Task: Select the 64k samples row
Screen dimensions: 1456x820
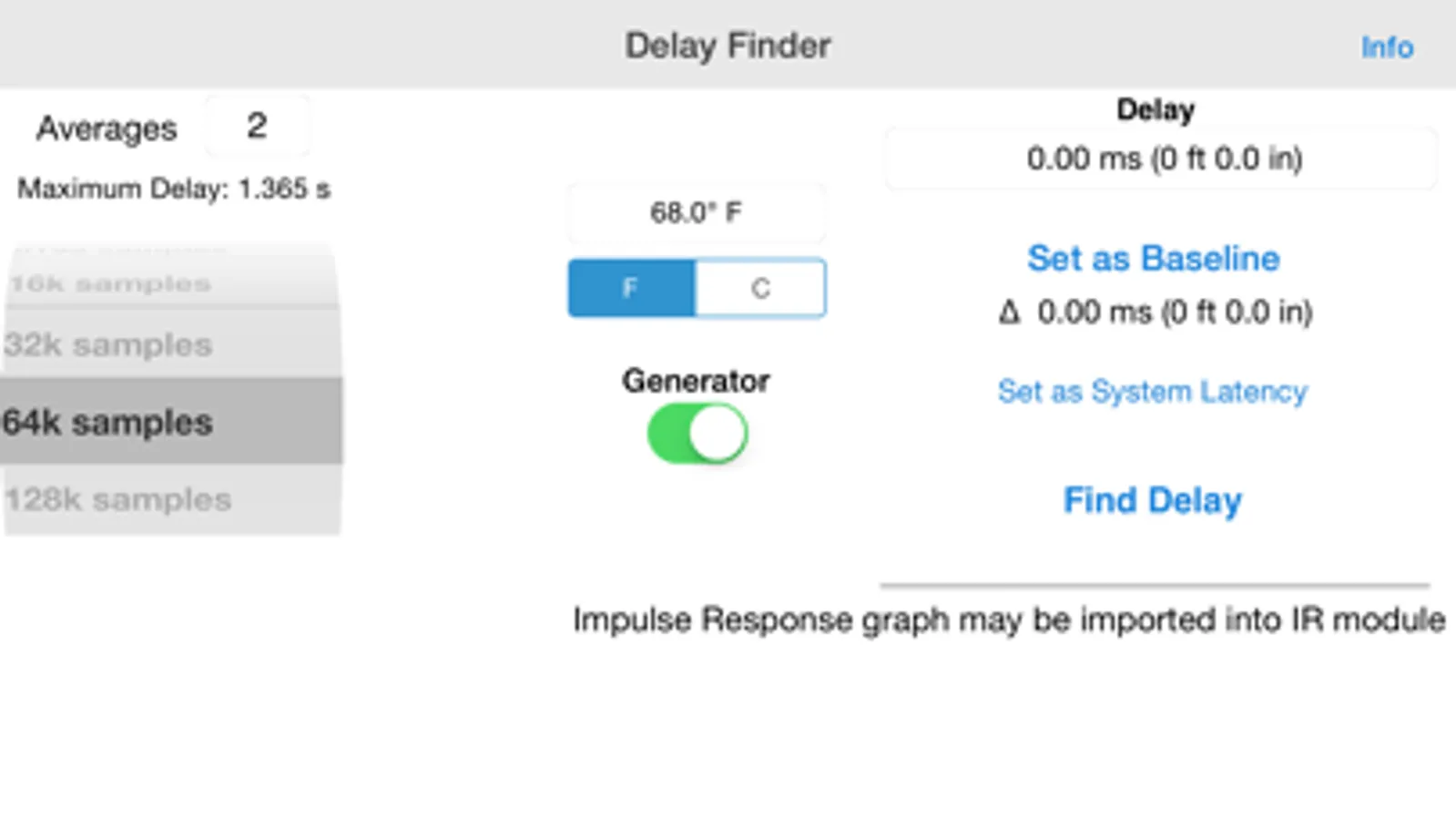Action: click(x=108, y=423)
